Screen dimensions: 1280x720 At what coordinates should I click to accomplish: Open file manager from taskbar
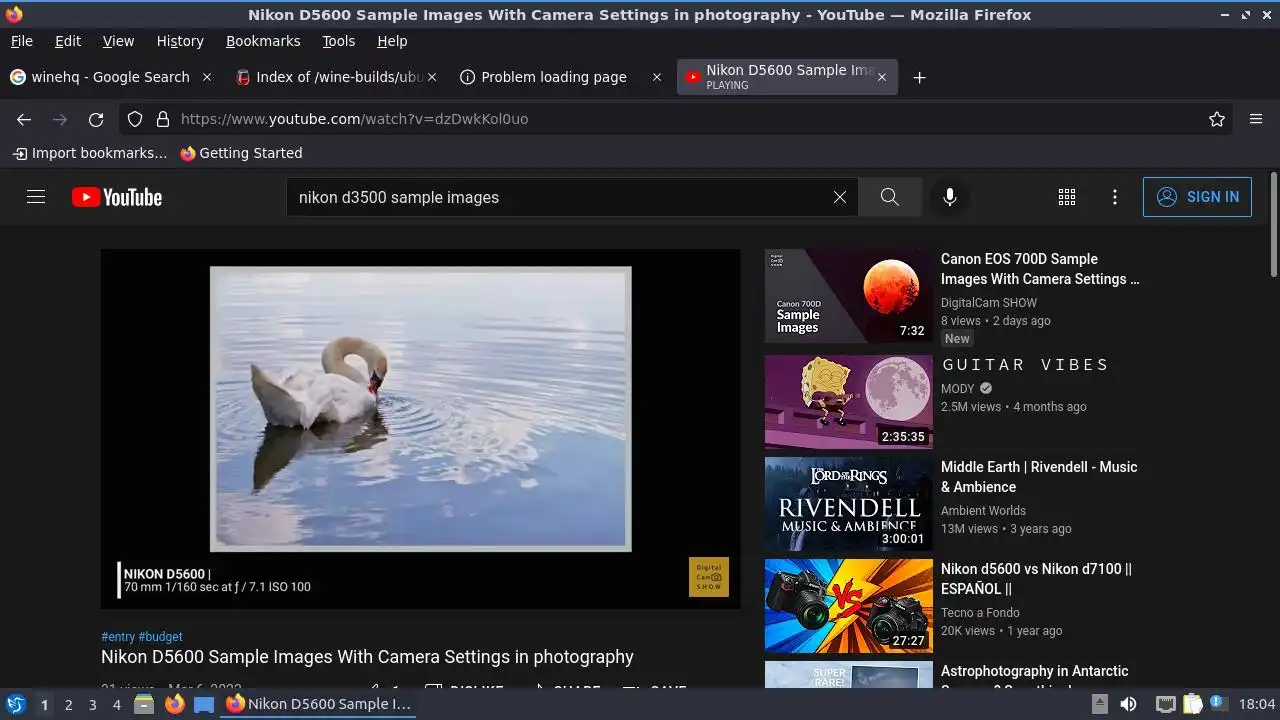[x=144, y=704]
